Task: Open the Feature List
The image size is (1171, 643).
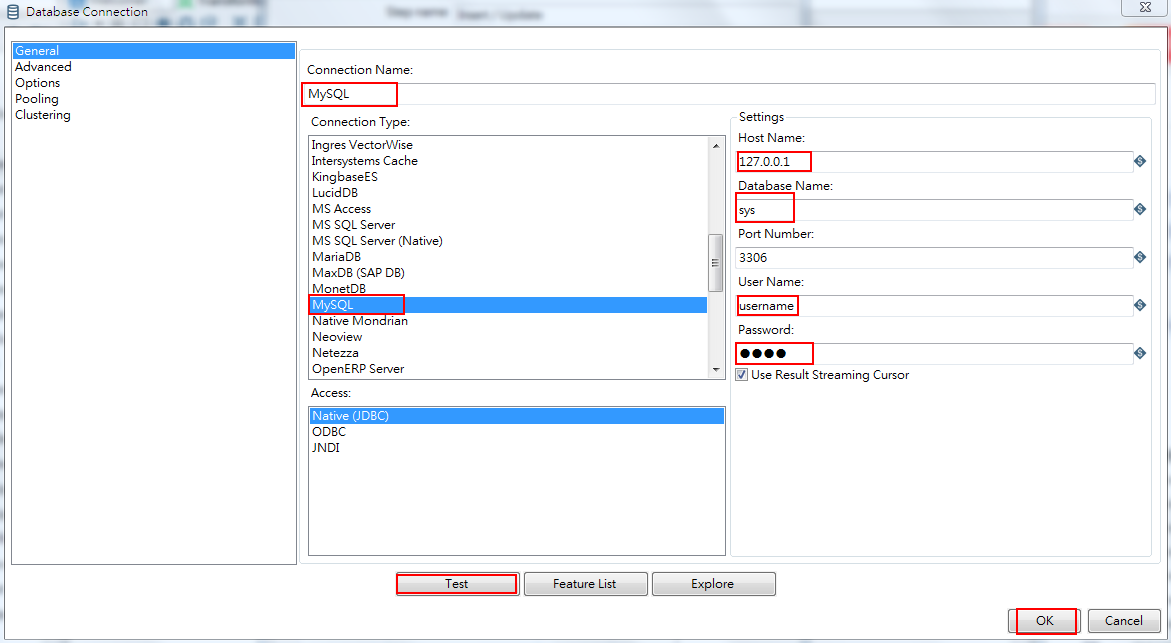Action: 585,583
